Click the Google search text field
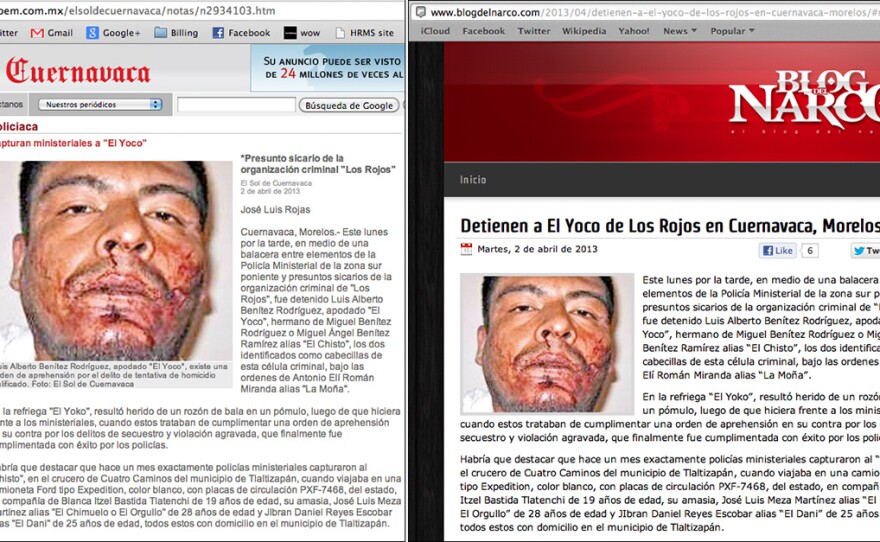 [x=234, y=104]
